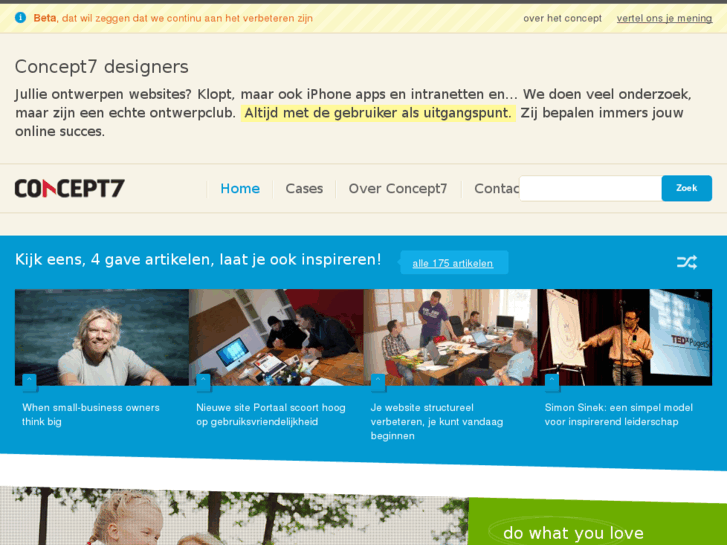Click the Zoek search button
727x545 pixels.
(687, 188)
